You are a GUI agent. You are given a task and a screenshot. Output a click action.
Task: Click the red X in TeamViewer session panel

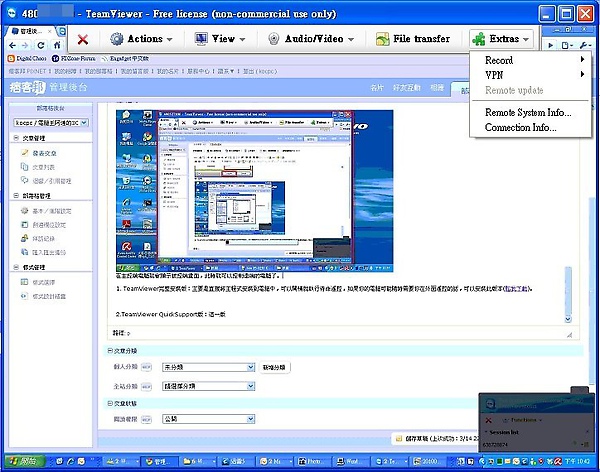(x=488, y=420)
